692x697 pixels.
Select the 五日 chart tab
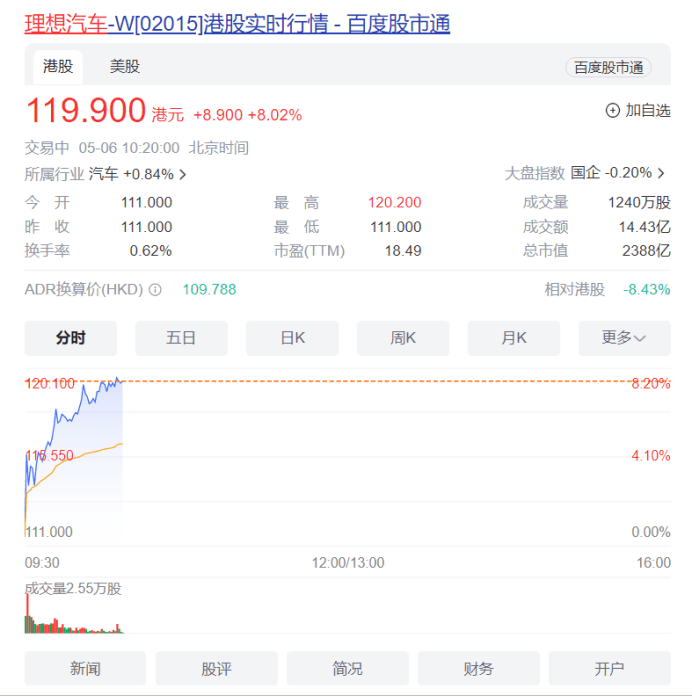[x=181, y=338]
